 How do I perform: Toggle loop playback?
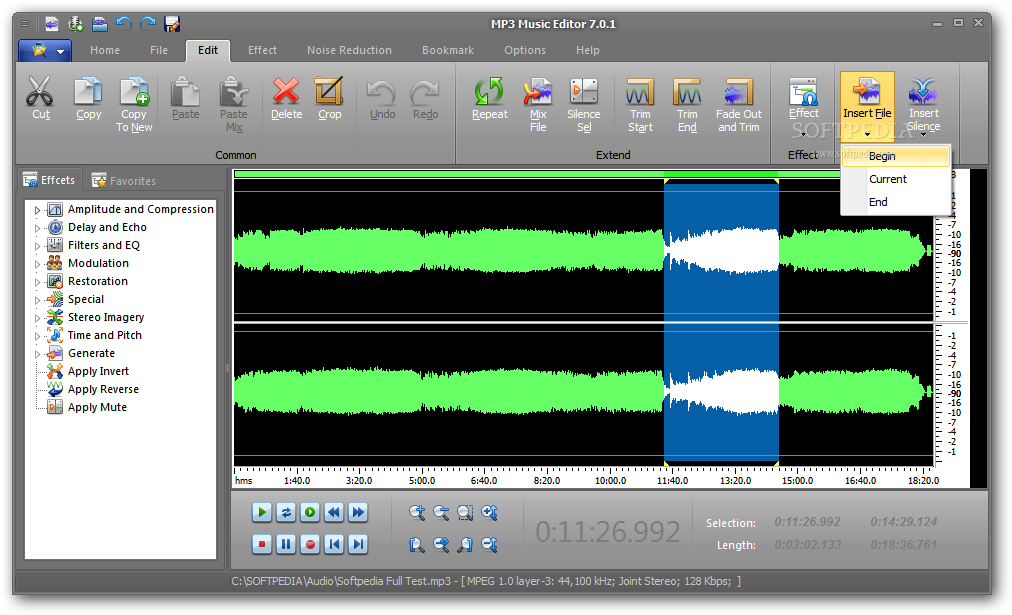point(286,512)
